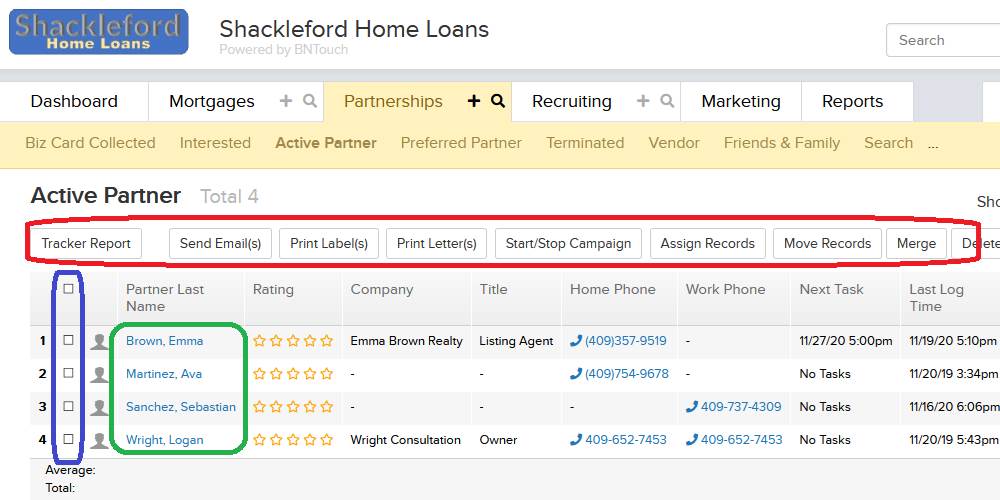Click the Print Letter(s) button
The image size is (1000, 500).
pos(437,244)
